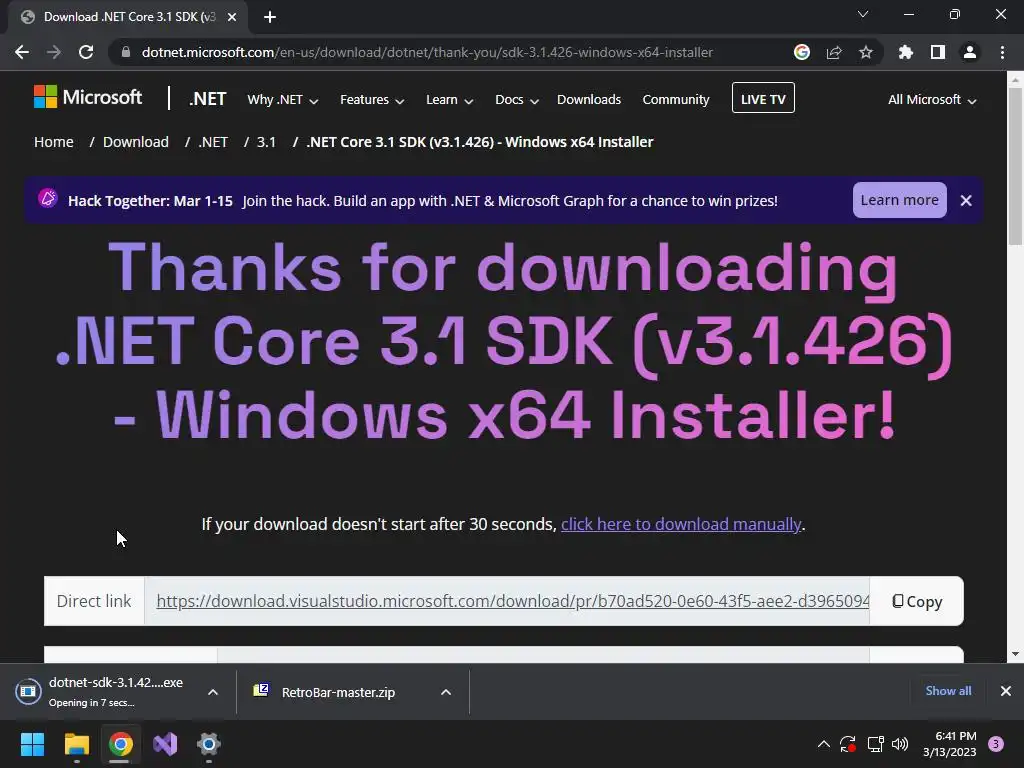Open the tab search chevron
The width and height of the screenshot is (1024, 768).
click(863, 14)
